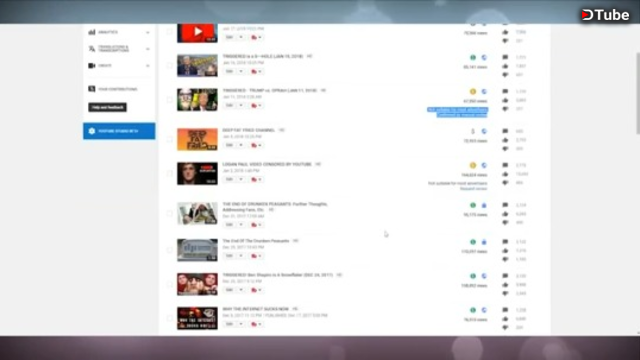Open promote megaphone dropdown for LOGAN PAUL video
The height and width of the screenshot is (360, 640).
pyautogui.click(x=256, y=179)
